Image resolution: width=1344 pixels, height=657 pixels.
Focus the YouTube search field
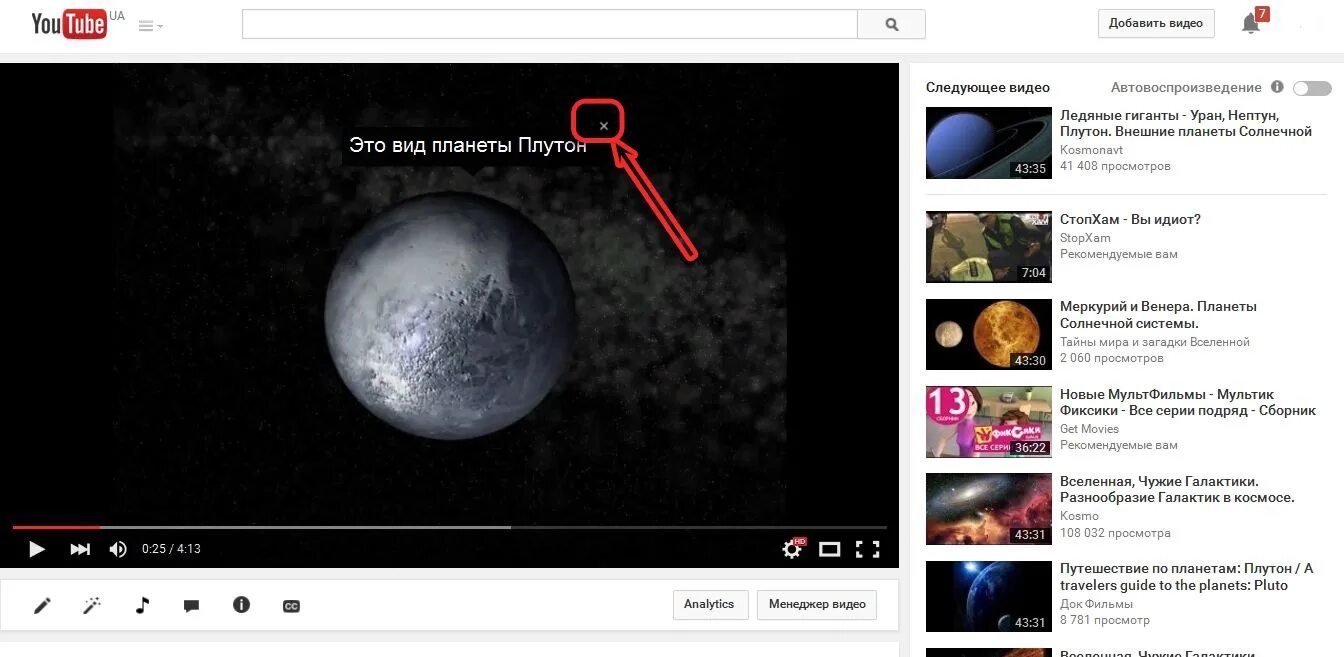549,24
